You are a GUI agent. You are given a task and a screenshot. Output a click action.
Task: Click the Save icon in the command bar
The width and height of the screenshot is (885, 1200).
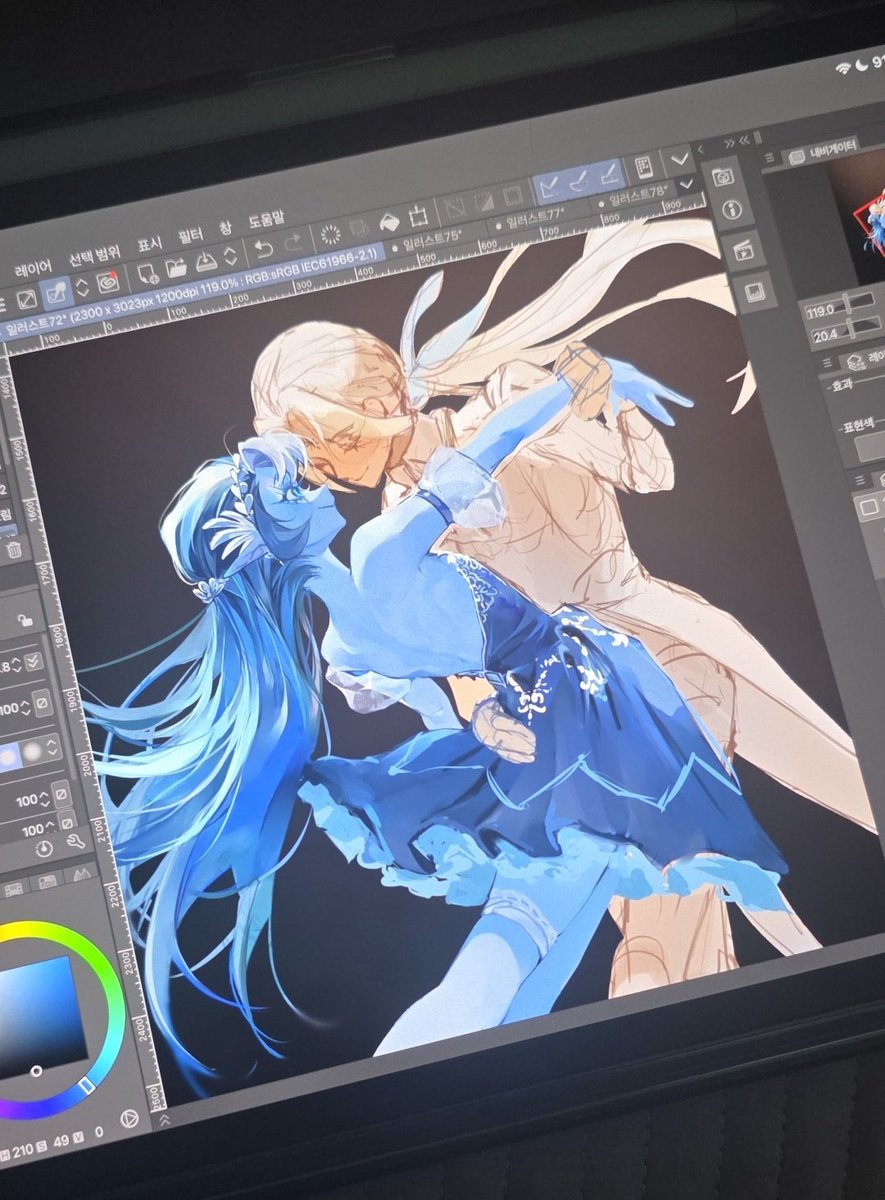tap(206, 261)
